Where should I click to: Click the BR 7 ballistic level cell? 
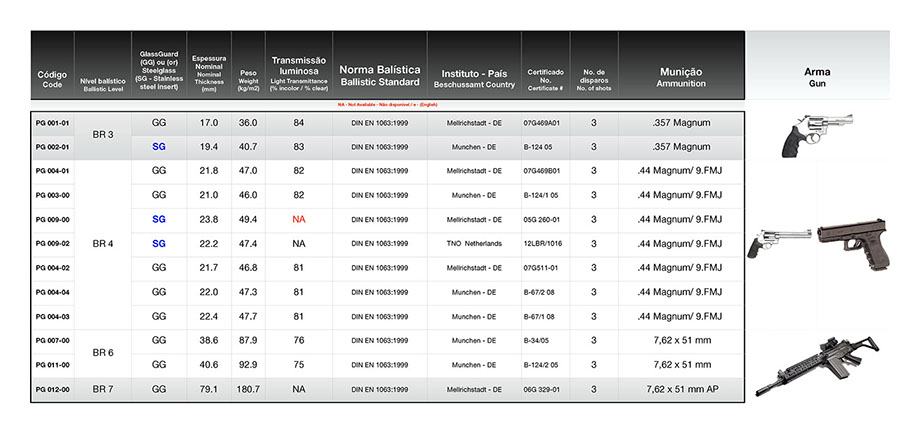point(103,389)
